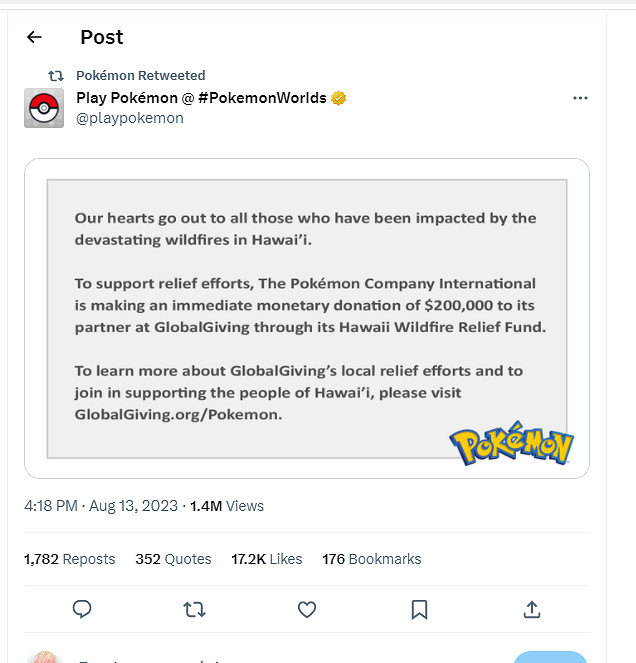View the 17.2K Likes list
The height and width of the screenshot is (663, 636).
coord(266,559)
